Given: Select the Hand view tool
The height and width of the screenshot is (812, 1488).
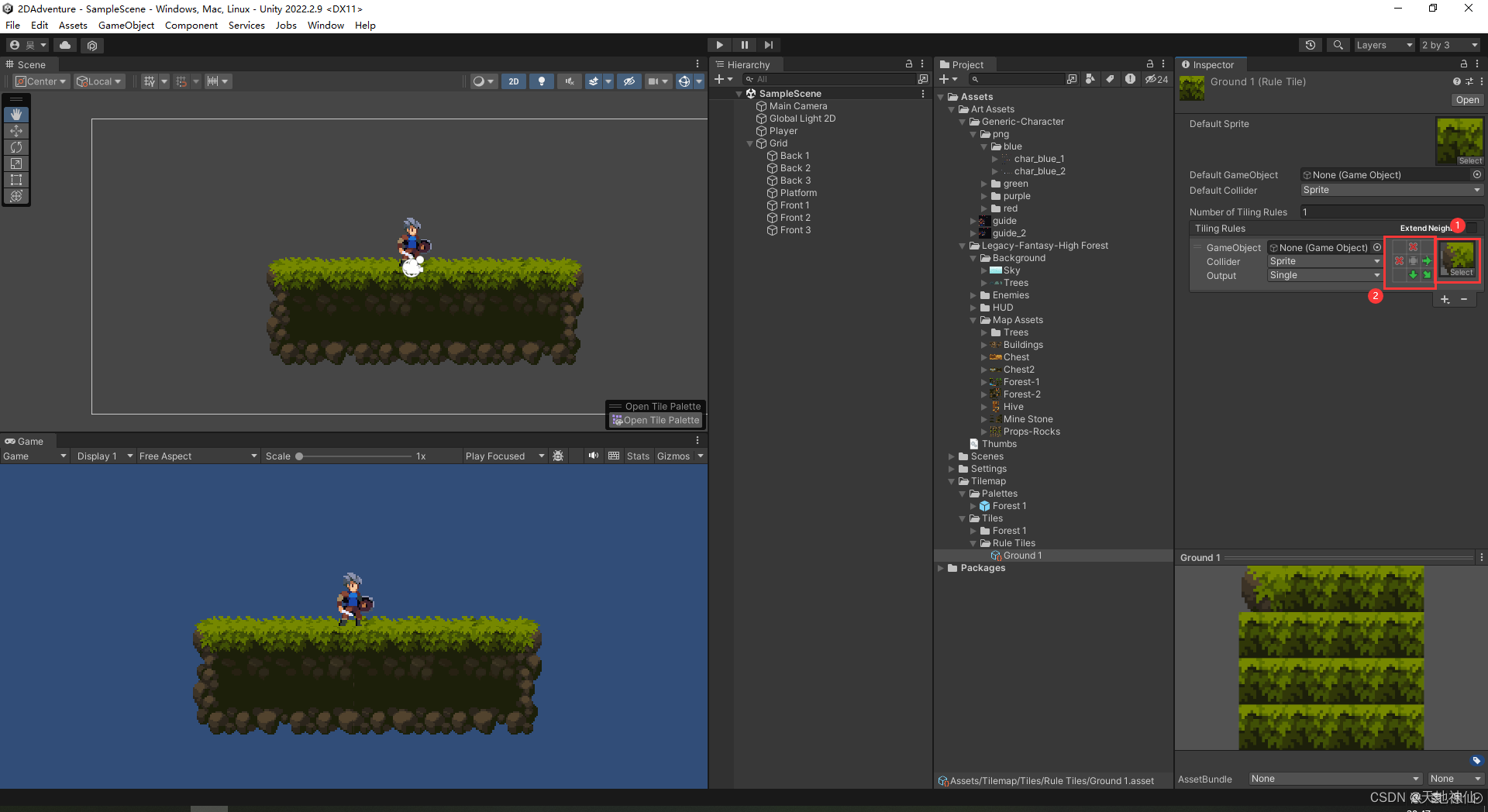Looking at the screenshot, I should pyautogui.click(x=16, y=115).
